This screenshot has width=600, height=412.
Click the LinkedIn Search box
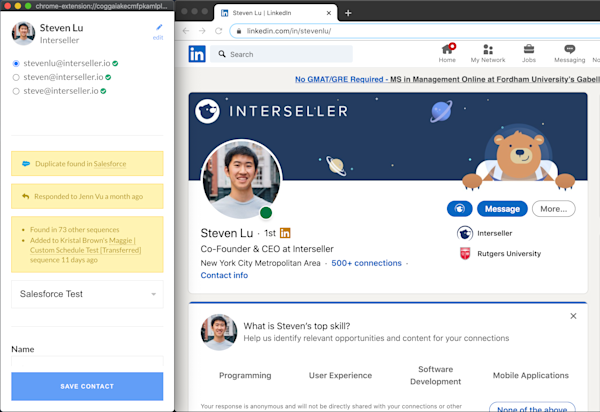(x=281, y=54)
